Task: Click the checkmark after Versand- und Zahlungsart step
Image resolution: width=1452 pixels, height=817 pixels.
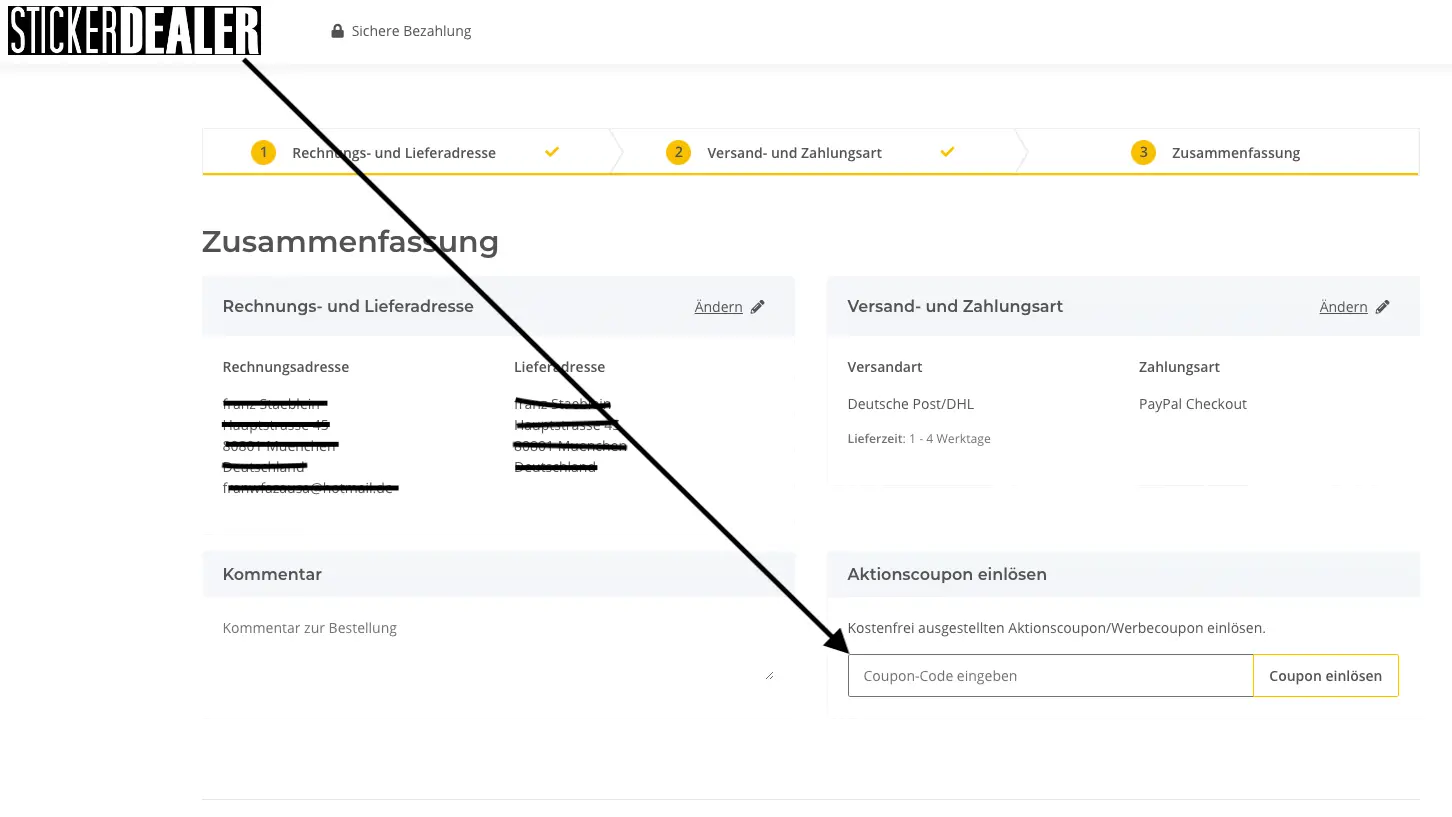Action: [948, 152]
